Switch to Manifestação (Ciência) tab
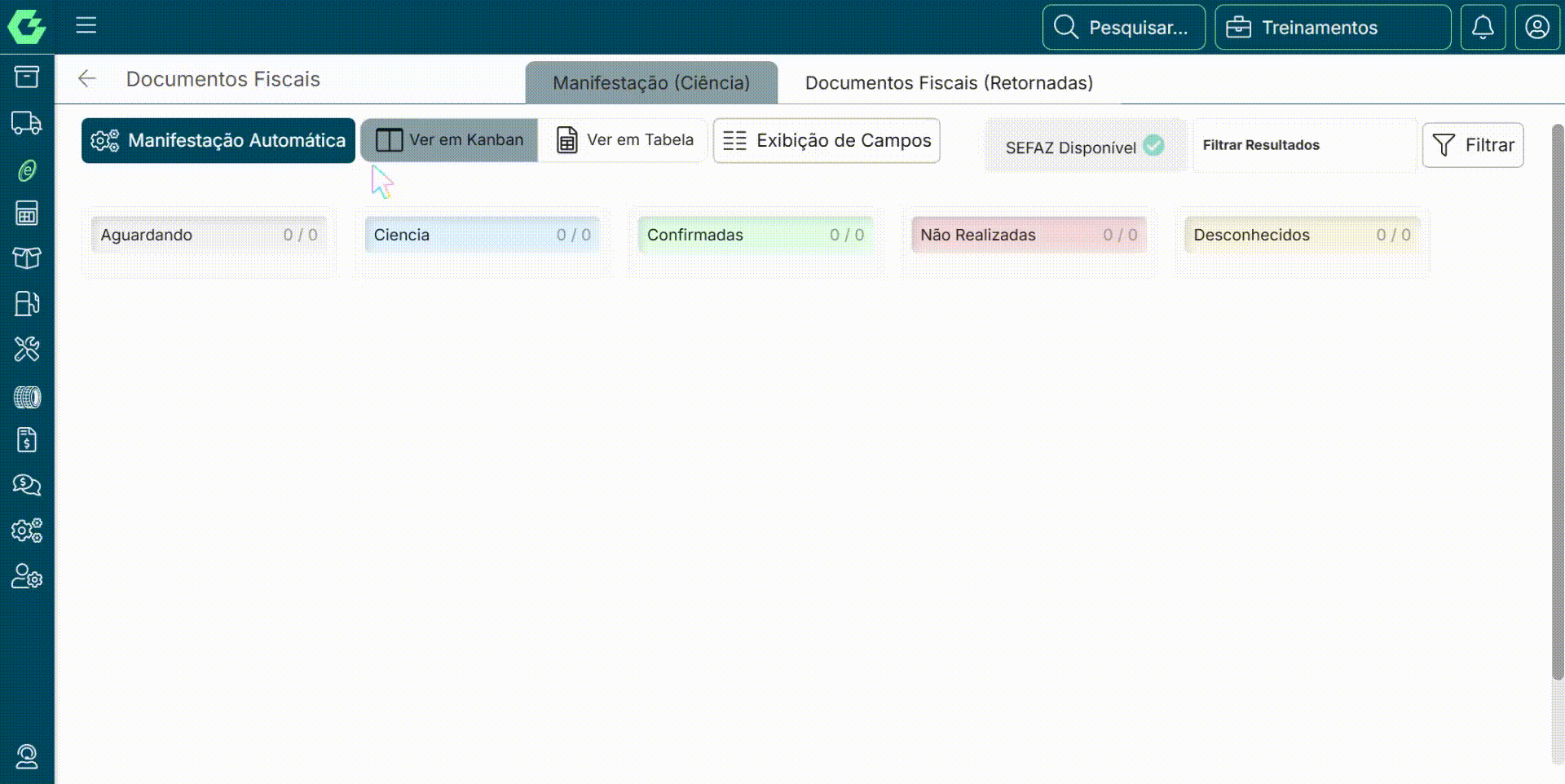1565x784 pixels. pos(651,82)
